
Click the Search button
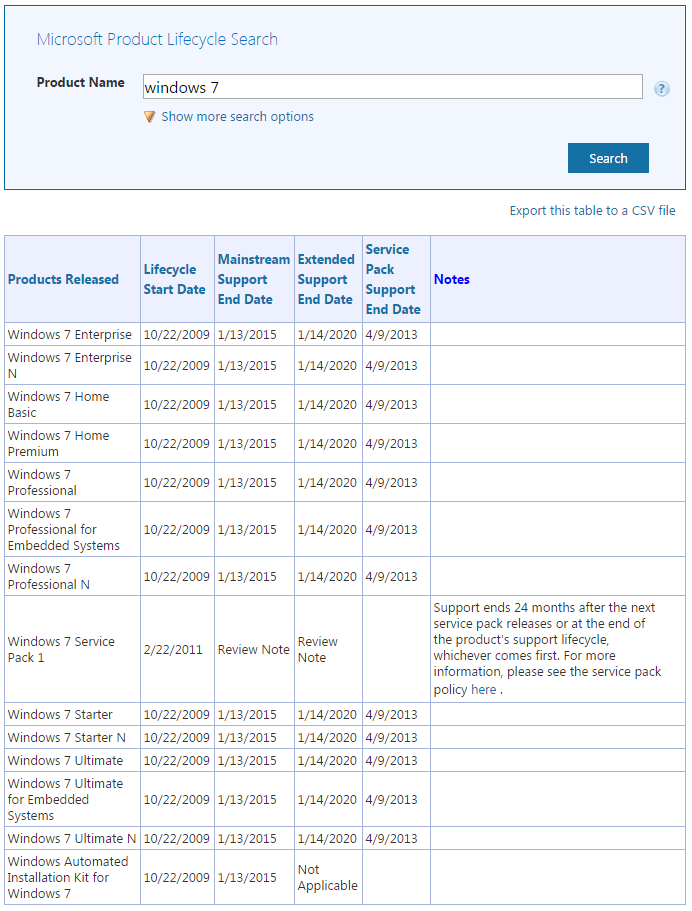coord(608,158)
